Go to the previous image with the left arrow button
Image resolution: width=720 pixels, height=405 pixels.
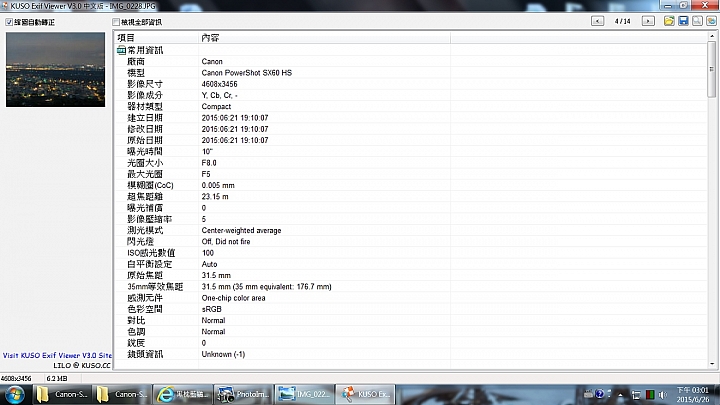pos(597,21)
